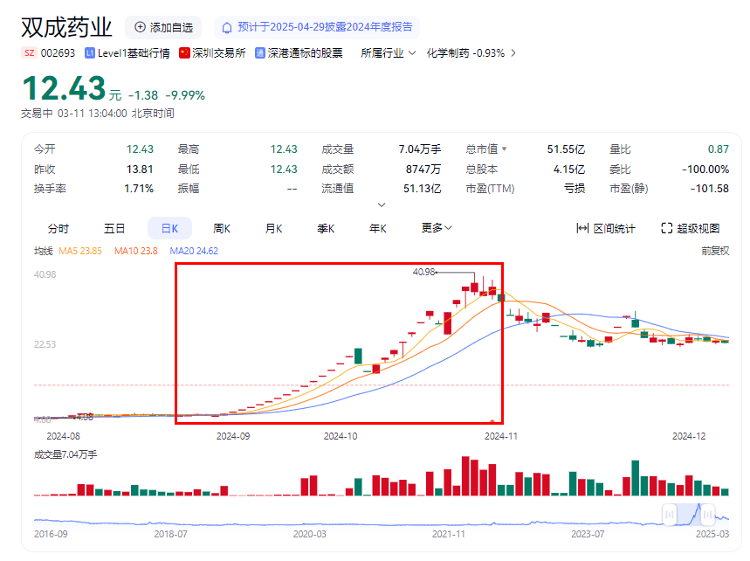Viewport: 750px width, 561px height.
Task: Open the 更多 periods dropdown
Action: coord(436,228)
